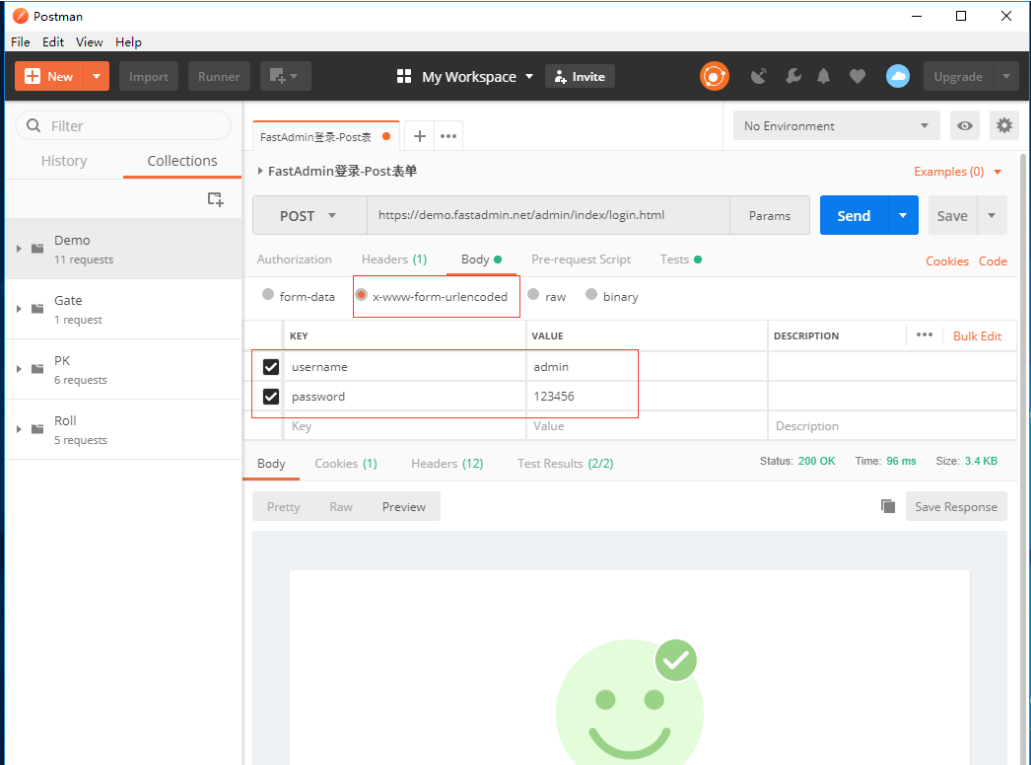Open key-value table options dots
The height and width of the screenshot is (765, 1031).
click(924, 335)
